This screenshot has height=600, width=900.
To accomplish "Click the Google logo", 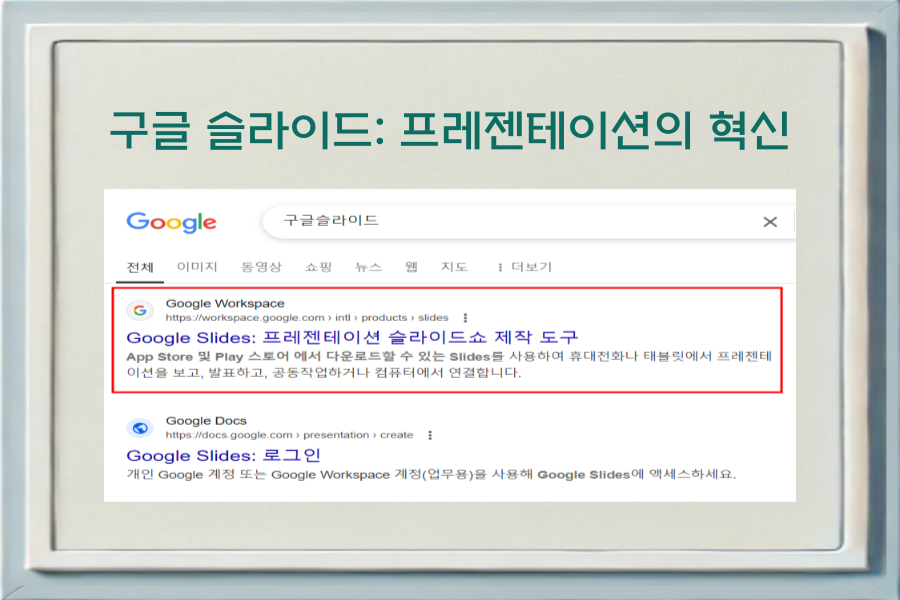I will [x=171, y=223].
